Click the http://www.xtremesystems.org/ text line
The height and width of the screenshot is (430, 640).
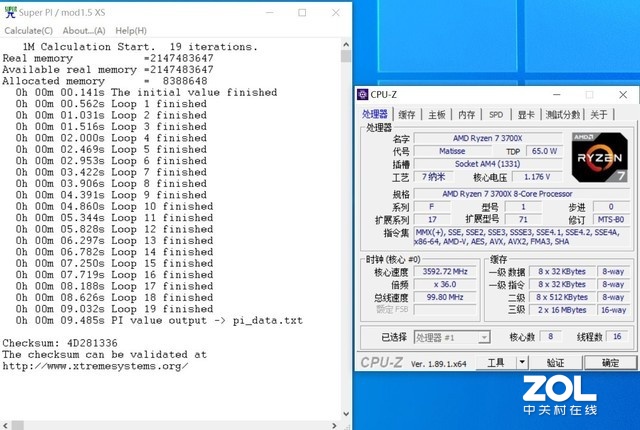pyautogui.click(x=96, y=366)
